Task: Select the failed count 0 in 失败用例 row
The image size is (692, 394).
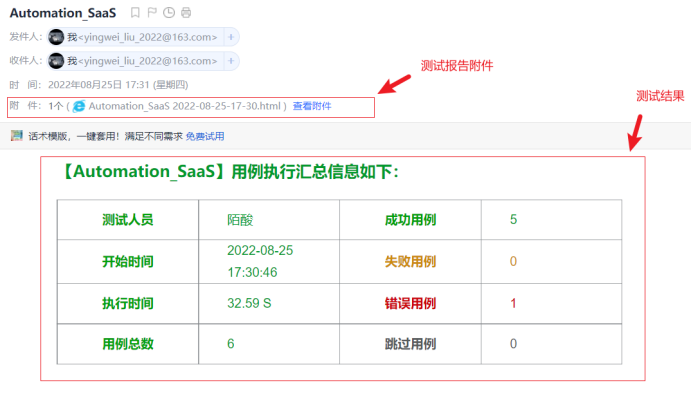Action: [x=552, y=262]
